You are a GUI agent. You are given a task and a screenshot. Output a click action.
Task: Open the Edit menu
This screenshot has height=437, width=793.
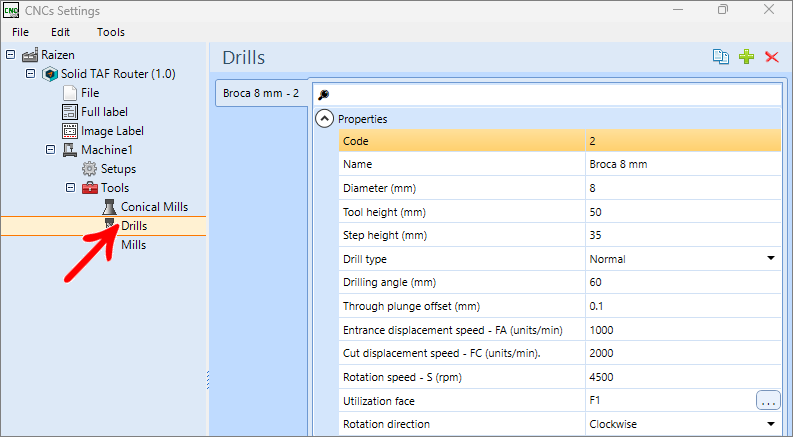coord(60,32)
